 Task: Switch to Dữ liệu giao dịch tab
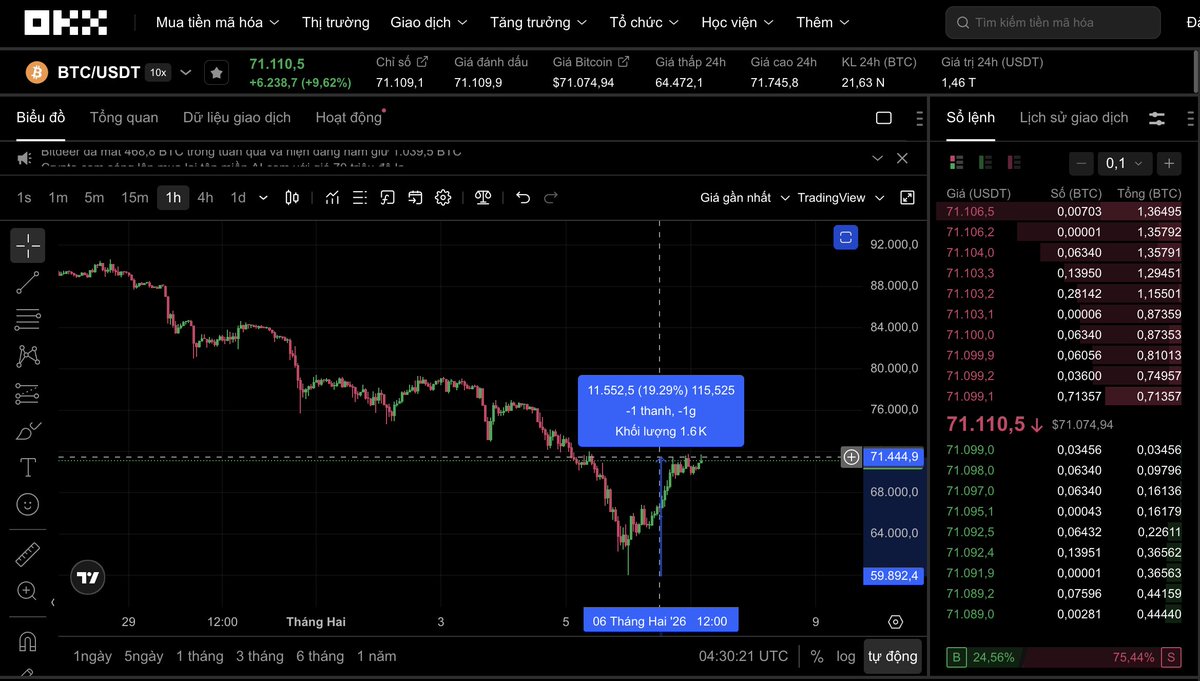tap(237, 117)
